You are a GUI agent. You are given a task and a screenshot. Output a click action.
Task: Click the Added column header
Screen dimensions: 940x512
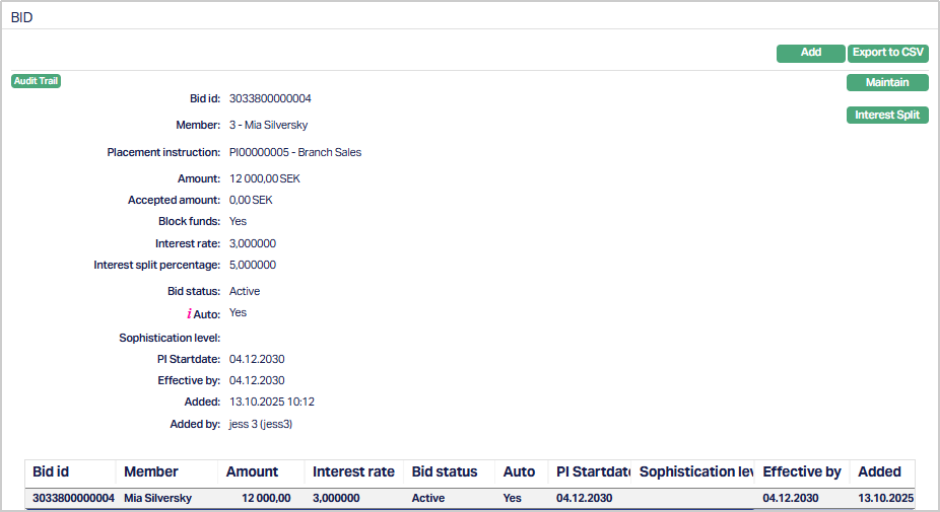coord(879,472)
